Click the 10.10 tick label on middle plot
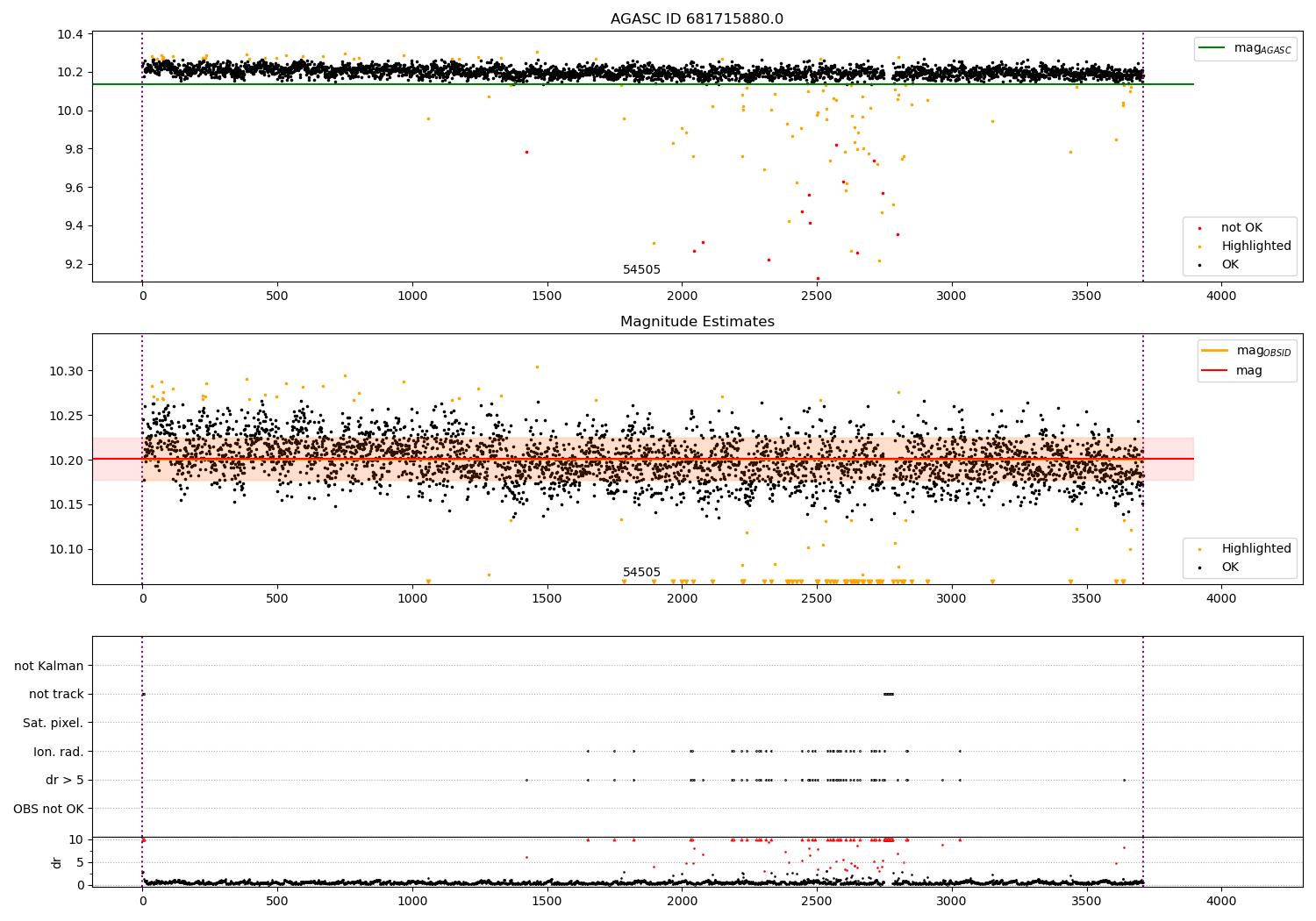 [x=67, y=549]
